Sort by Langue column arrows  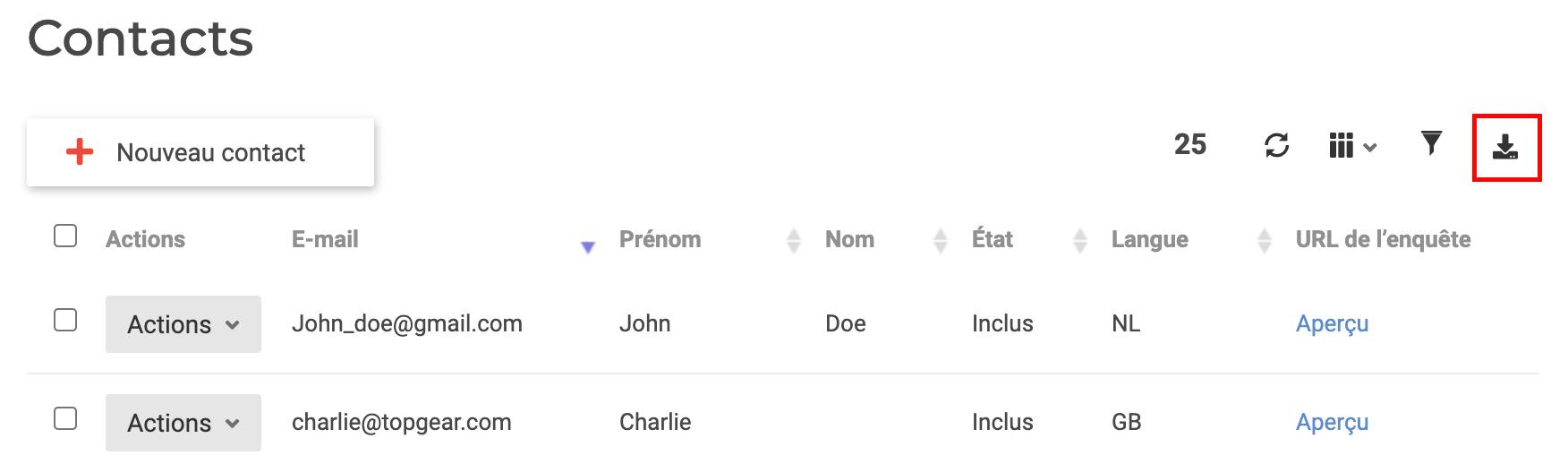1265,240
